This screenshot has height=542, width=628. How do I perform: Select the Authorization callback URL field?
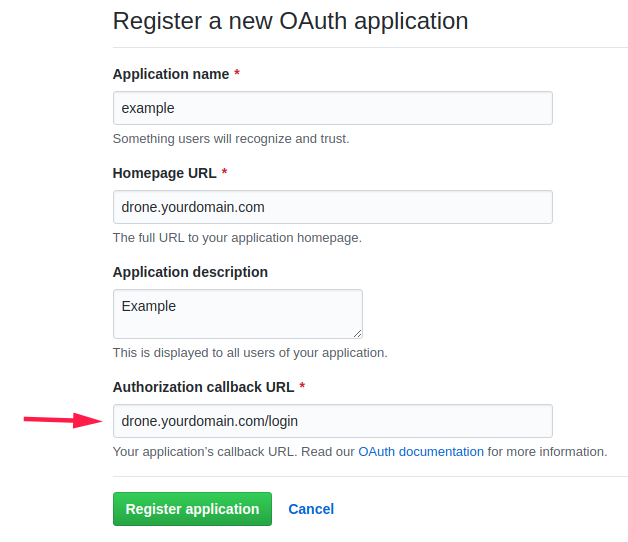coord(332,421)
